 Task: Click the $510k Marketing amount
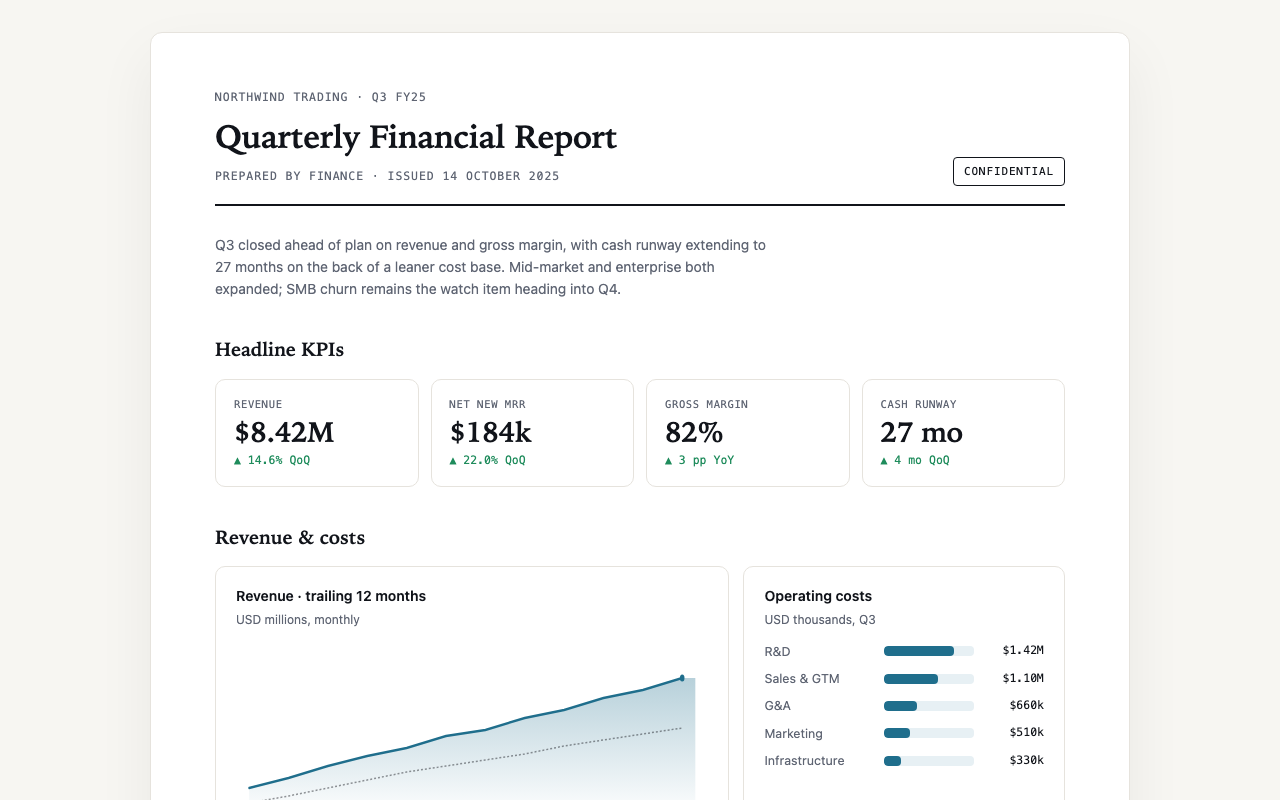click(x=1027, y=733)
